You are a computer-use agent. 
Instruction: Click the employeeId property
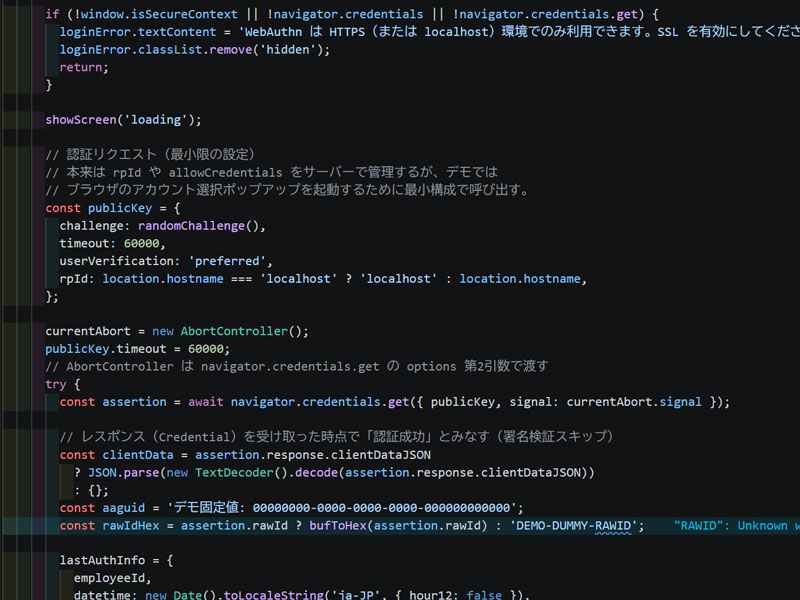pos(109,578)
